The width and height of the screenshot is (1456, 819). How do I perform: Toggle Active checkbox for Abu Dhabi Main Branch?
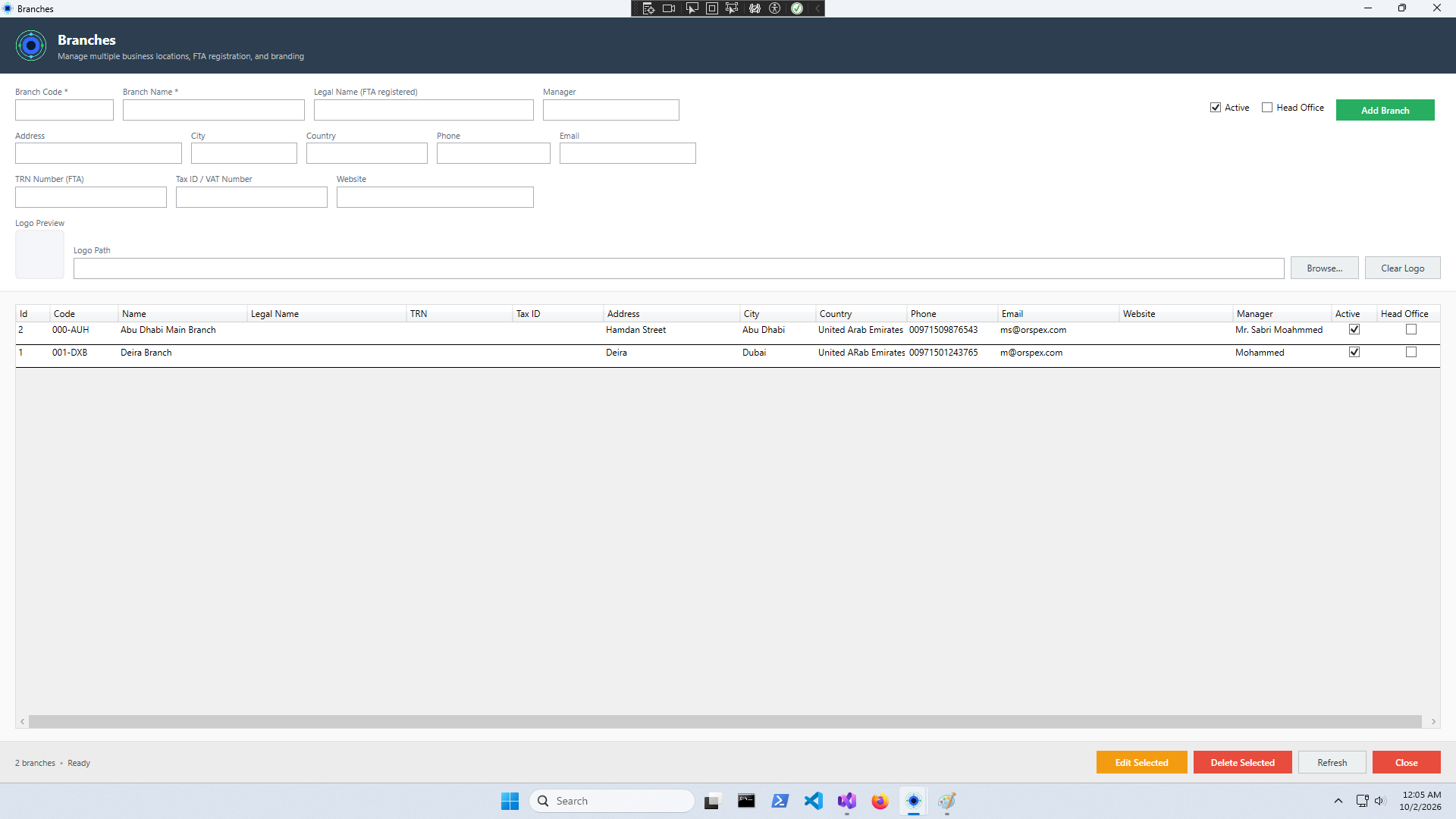(x=1354, y=330)
